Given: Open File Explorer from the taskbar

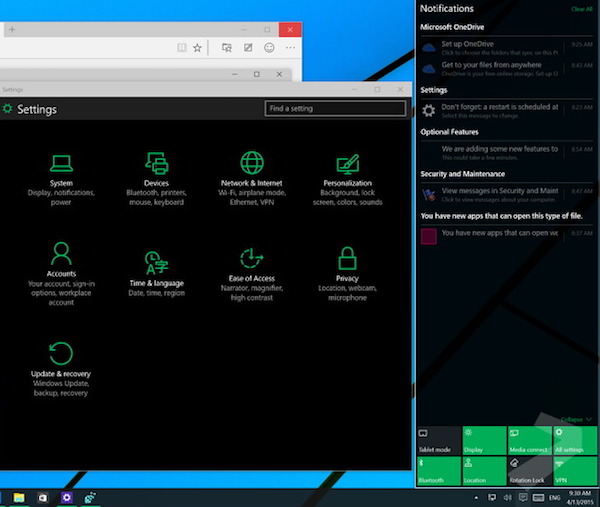Looking at the screenshot, I should [x=19, y=497].
